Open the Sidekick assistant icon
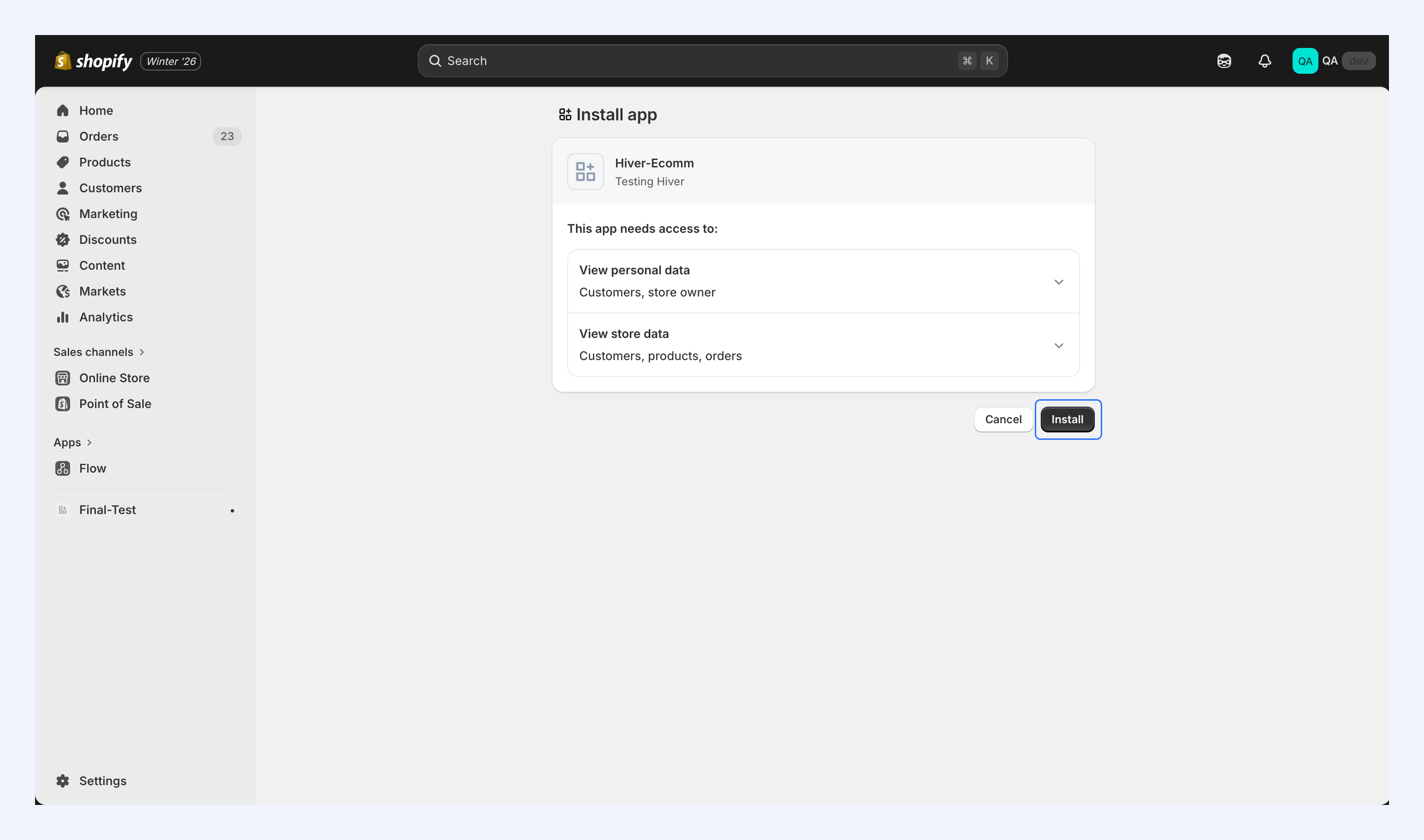Image resolution: width=1424 pixels, height=840 pixels. (x=1223, y=61)
